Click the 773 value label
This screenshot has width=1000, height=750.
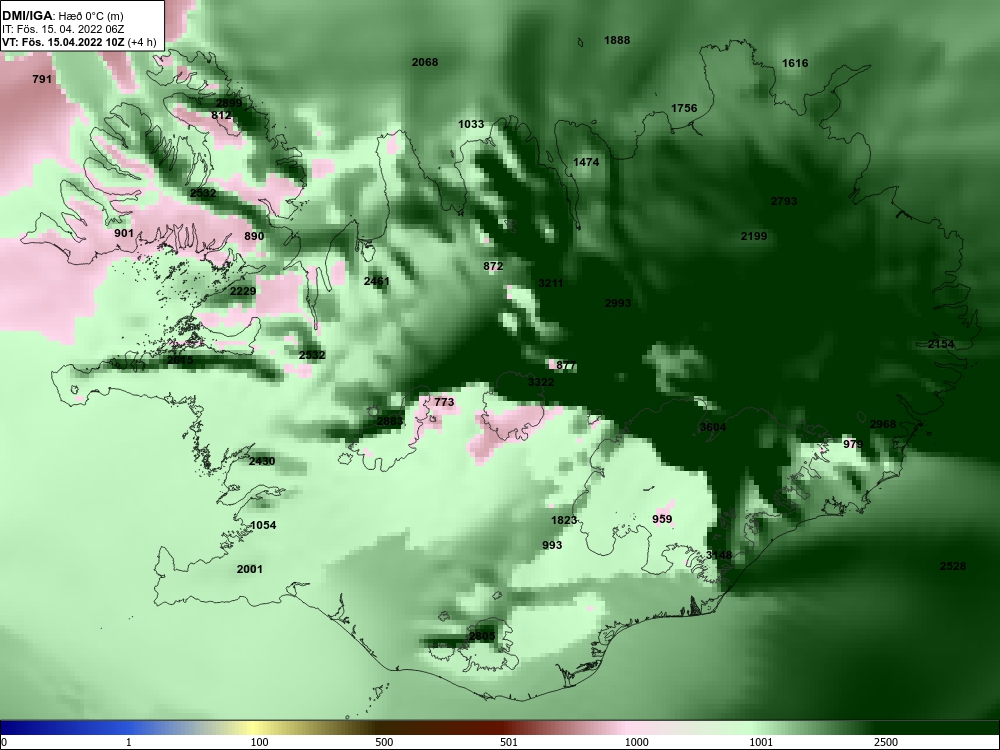pyautogui.click(x=444, y=402)
